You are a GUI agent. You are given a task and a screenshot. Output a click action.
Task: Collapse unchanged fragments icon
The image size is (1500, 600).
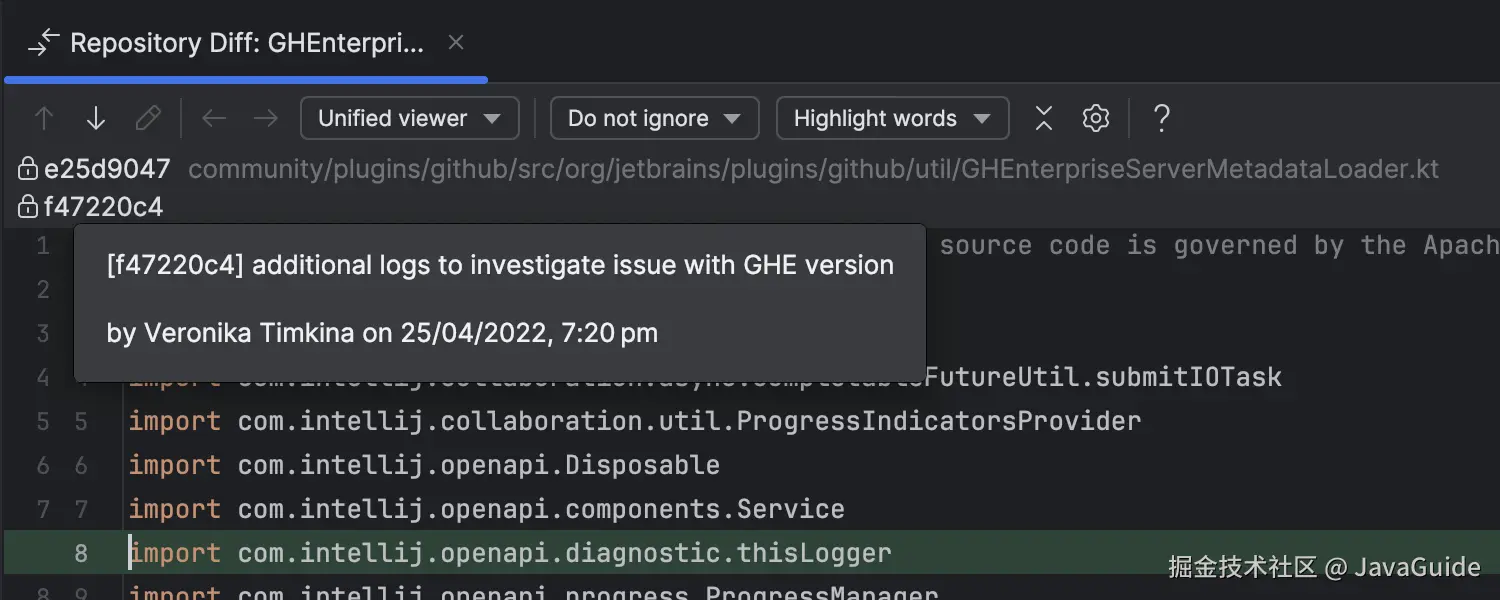1044,119
